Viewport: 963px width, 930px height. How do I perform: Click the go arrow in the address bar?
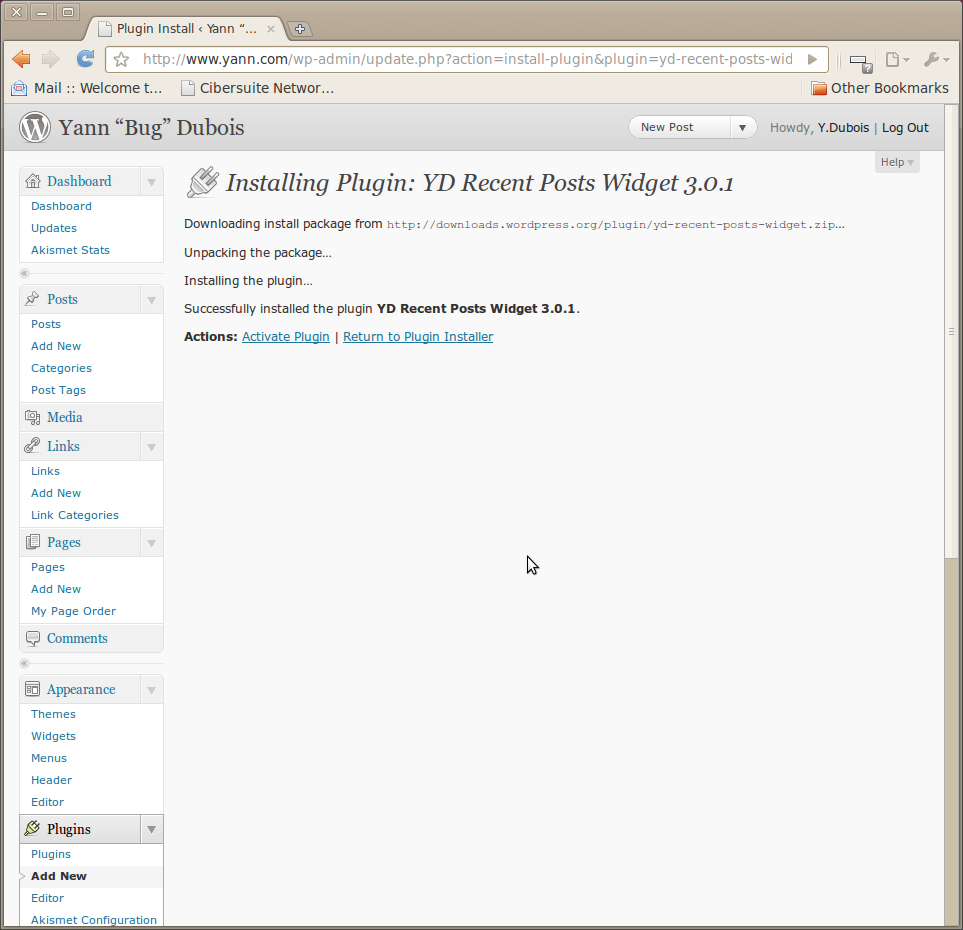pyautogui.click(x=812, y=60)
